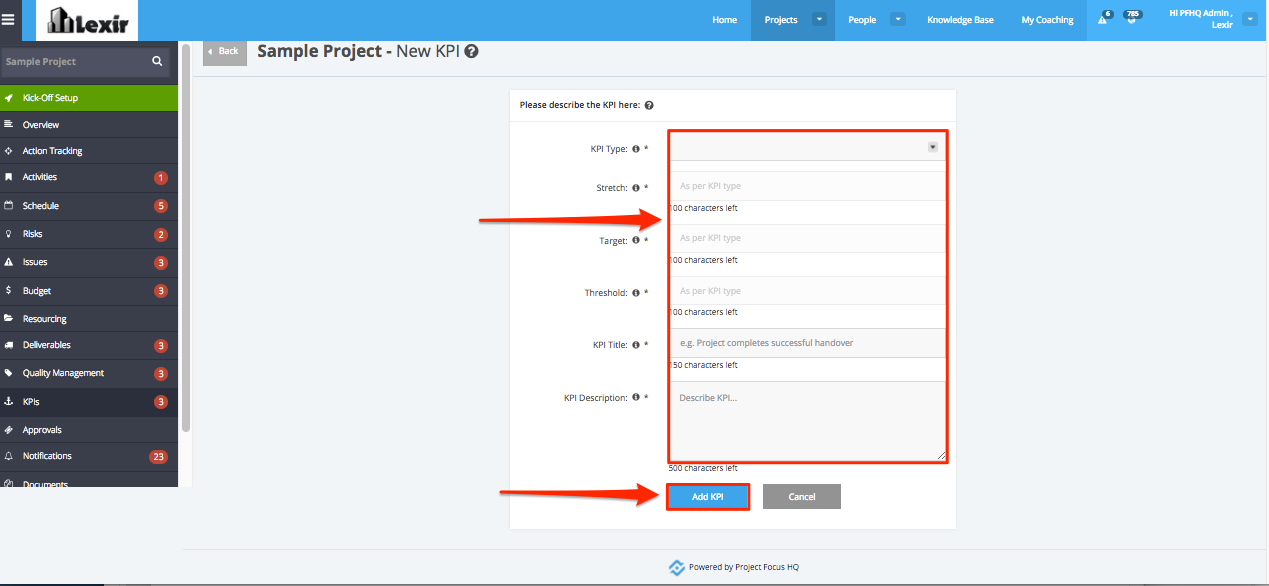Viewport: 1269px width, 586px height.
Task: Click the Issues warning icon in sidebar
Action: (9, 262)
